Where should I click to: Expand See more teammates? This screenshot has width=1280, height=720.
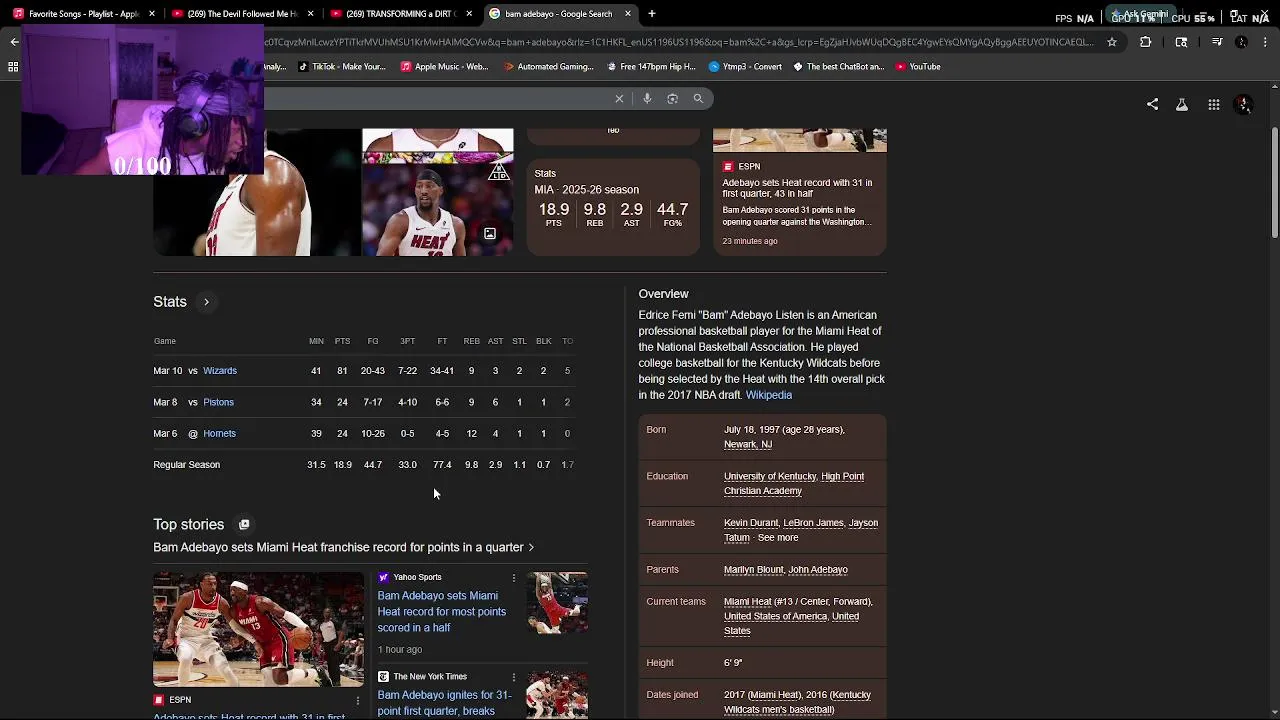(x=777, y=538)
